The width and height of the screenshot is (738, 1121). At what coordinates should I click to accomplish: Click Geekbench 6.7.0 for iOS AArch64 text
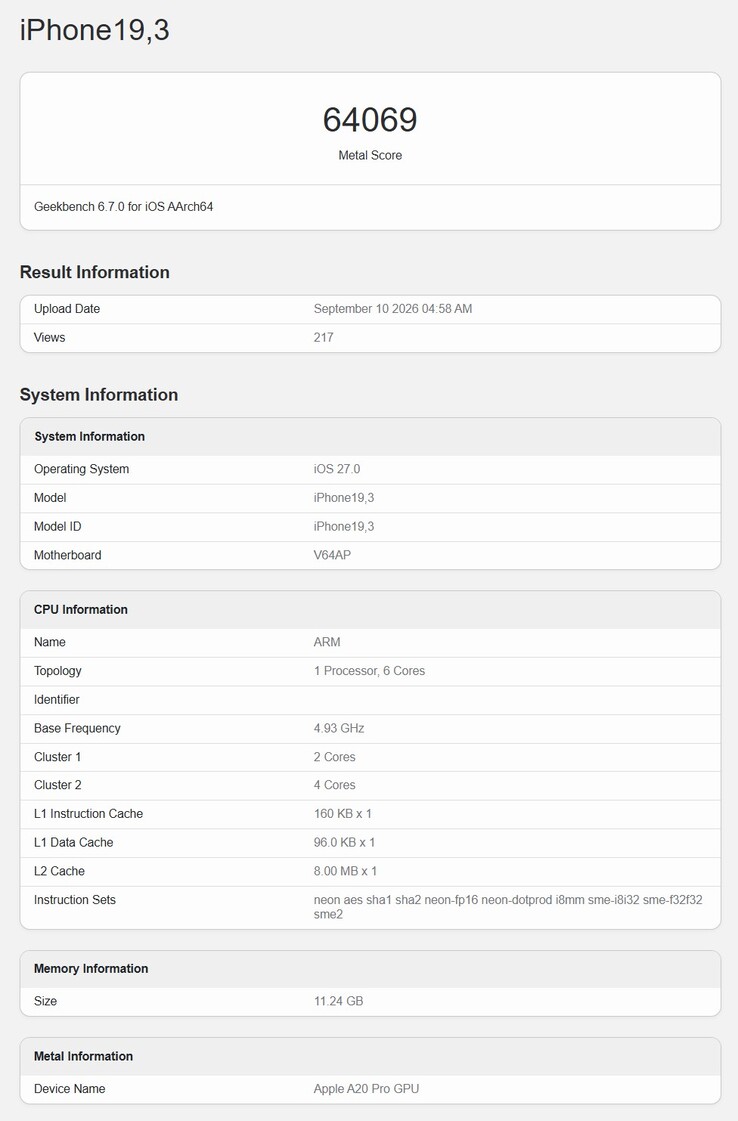pos(124,207)
